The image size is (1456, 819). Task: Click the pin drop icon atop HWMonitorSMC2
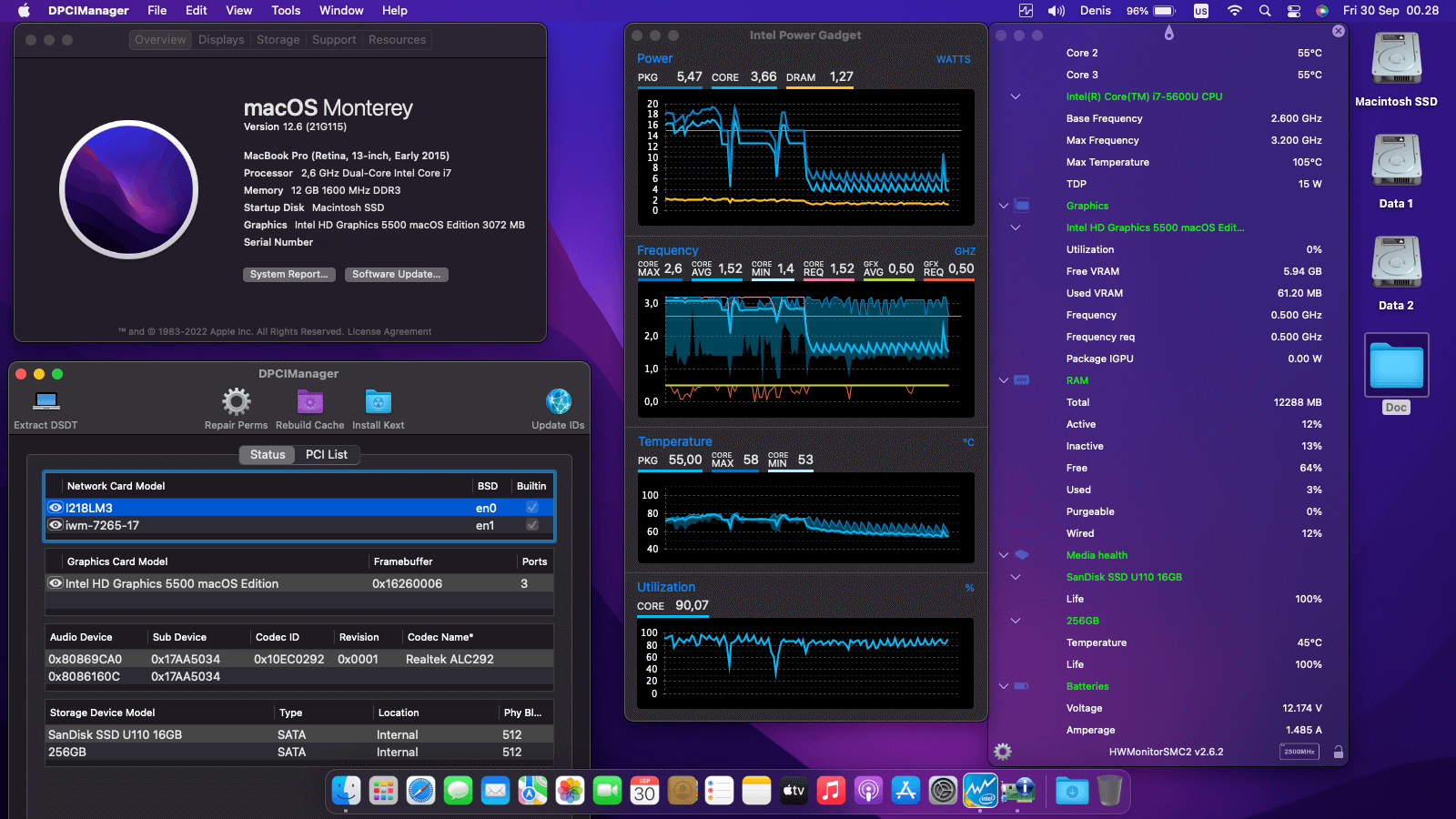tap(1169, 33)
